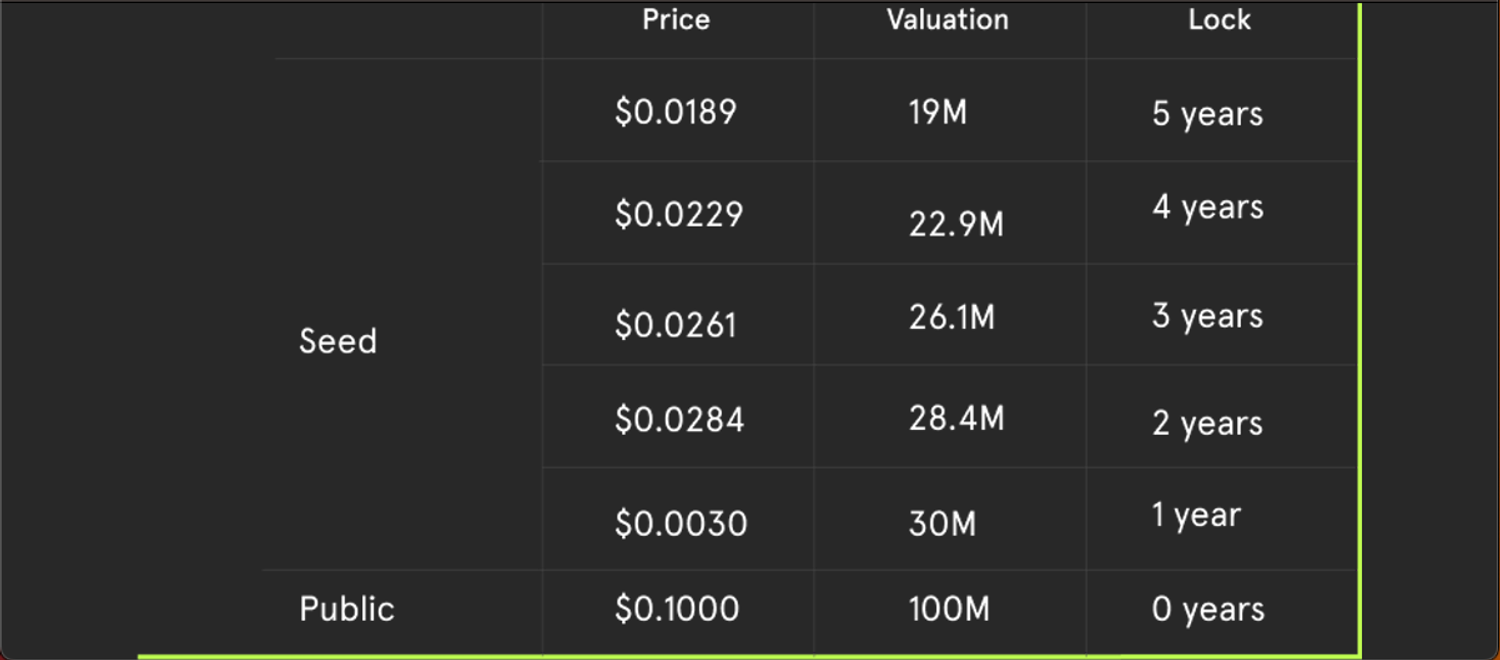Click the $0.0229 price cell
This screenshot has width=1500, height=660.
point(679,214)
